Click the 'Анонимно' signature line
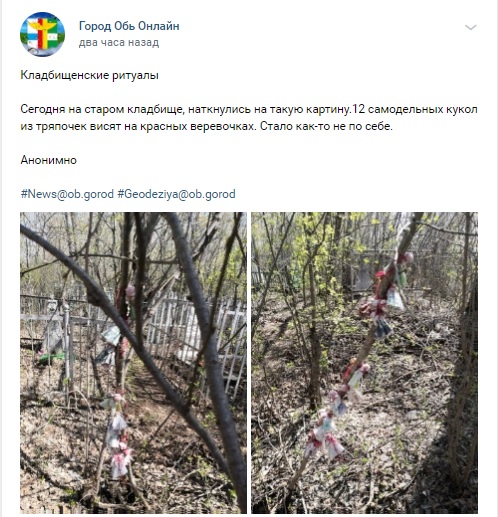Image resolution: width=498 pixels, height=517 pixels. click(49, 160)
